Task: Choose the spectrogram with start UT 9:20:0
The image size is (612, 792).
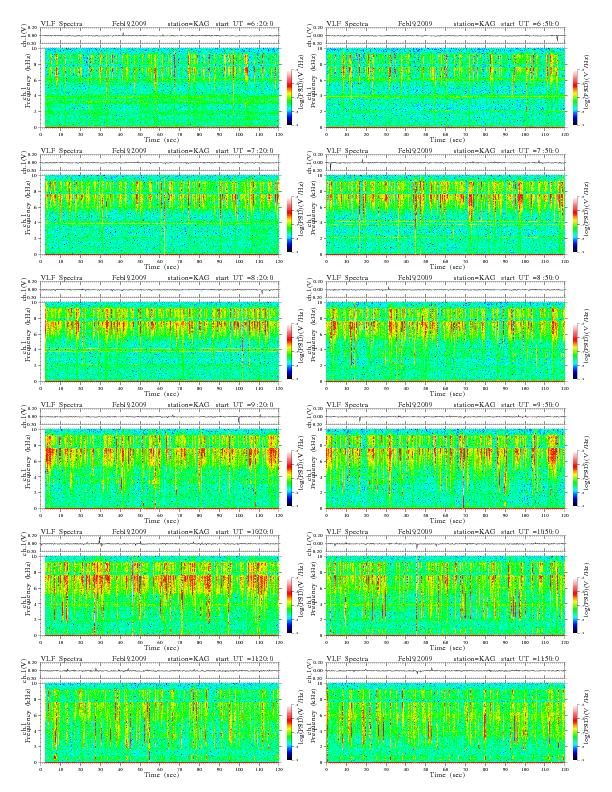Action: pyautogui.click(x=162, y=469)
